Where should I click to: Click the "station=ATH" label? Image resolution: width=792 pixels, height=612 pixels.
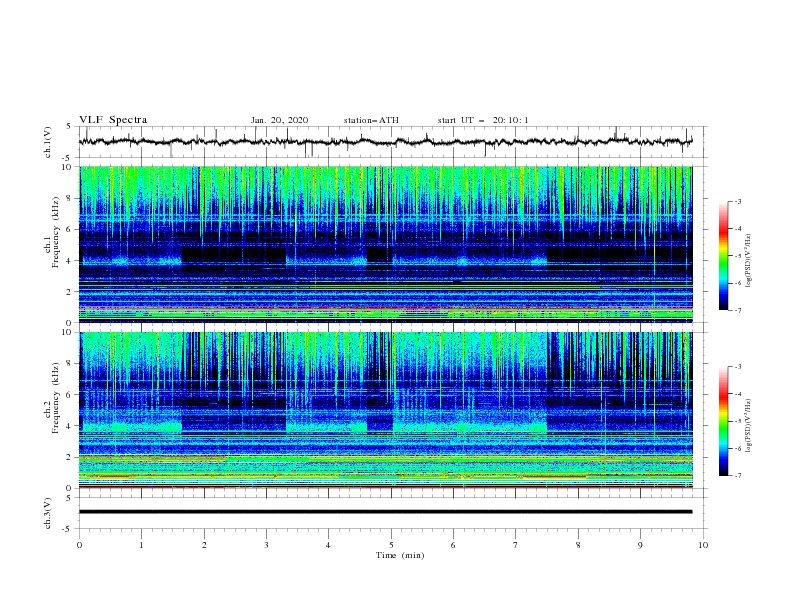point(371,120)
